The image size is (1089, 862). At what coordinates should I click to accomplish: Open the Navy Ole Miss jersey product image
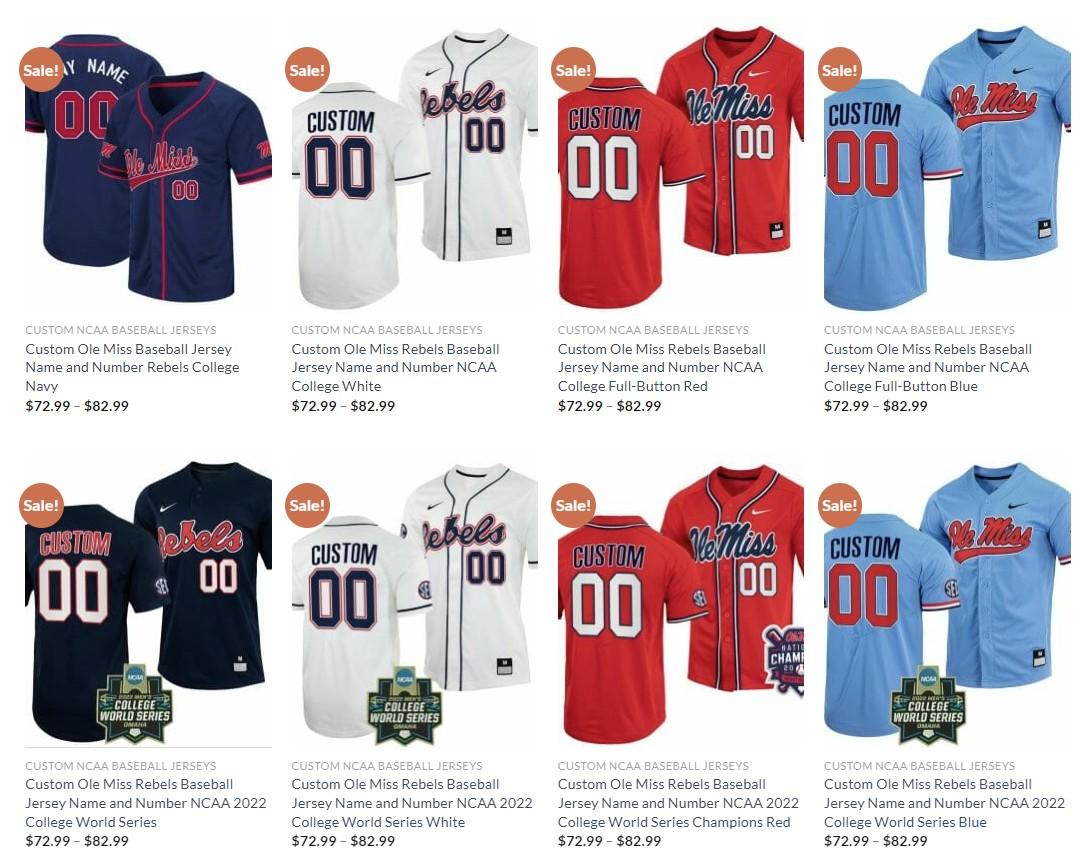148,167
